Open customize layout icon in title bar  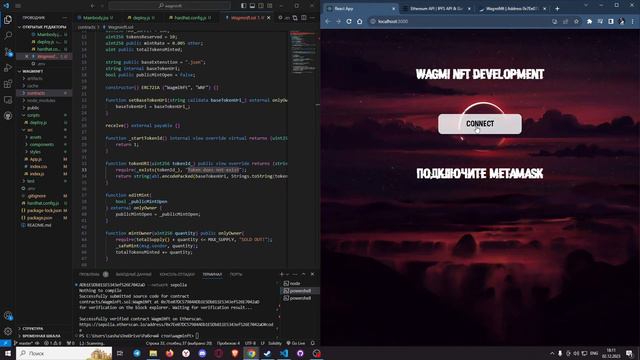pos(270,6)
